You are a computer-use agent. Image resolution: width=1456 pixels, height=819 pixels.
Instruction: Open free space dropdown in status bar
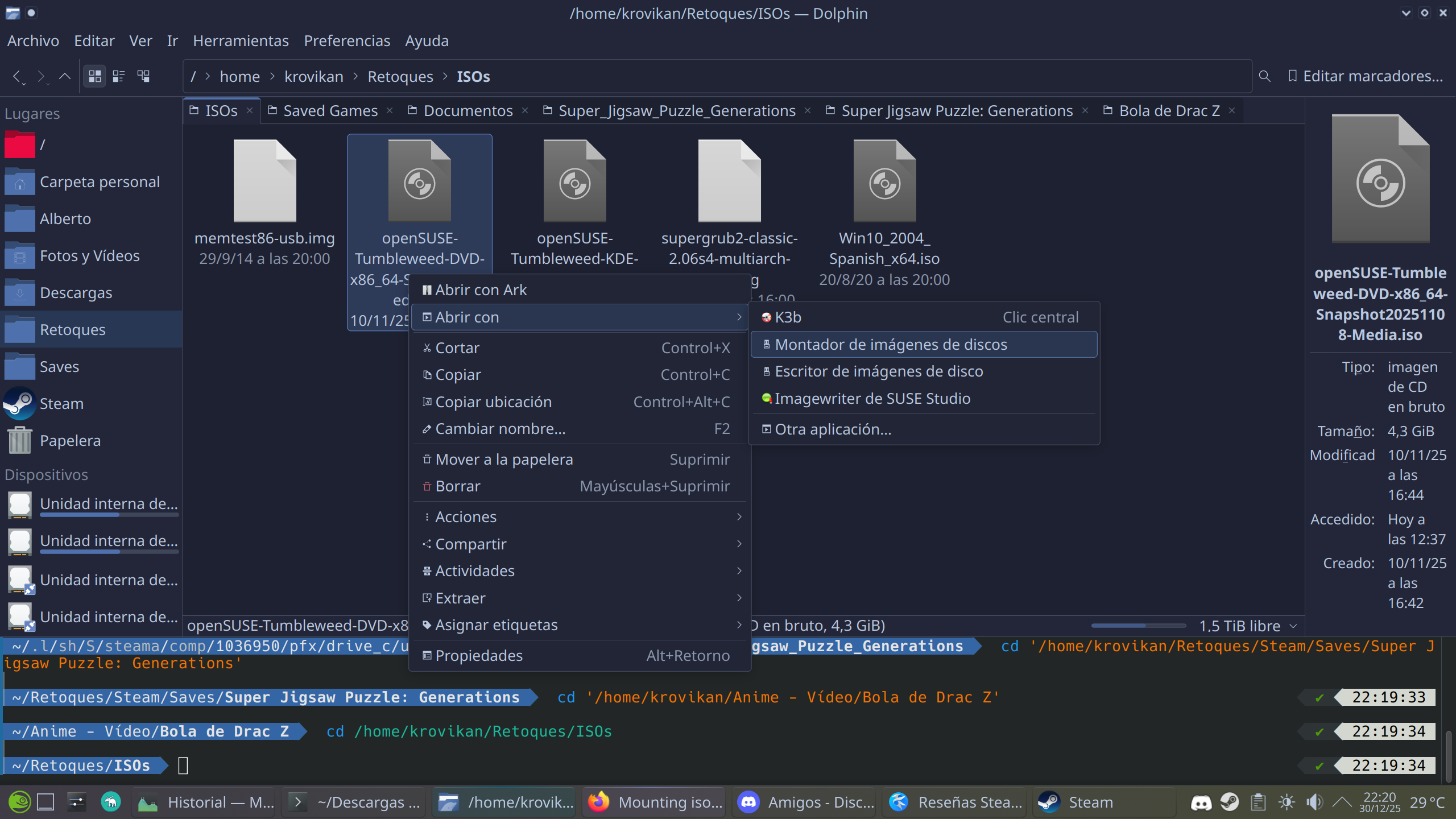coord(1293,626)
